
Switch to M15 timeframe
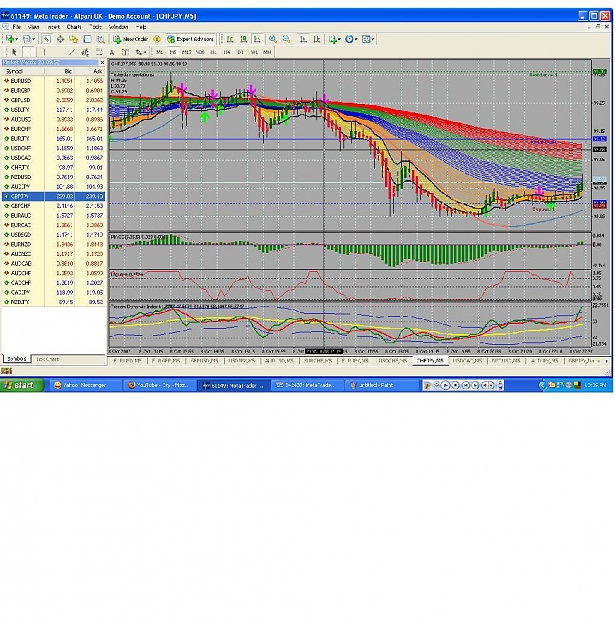tap(186, 52)
